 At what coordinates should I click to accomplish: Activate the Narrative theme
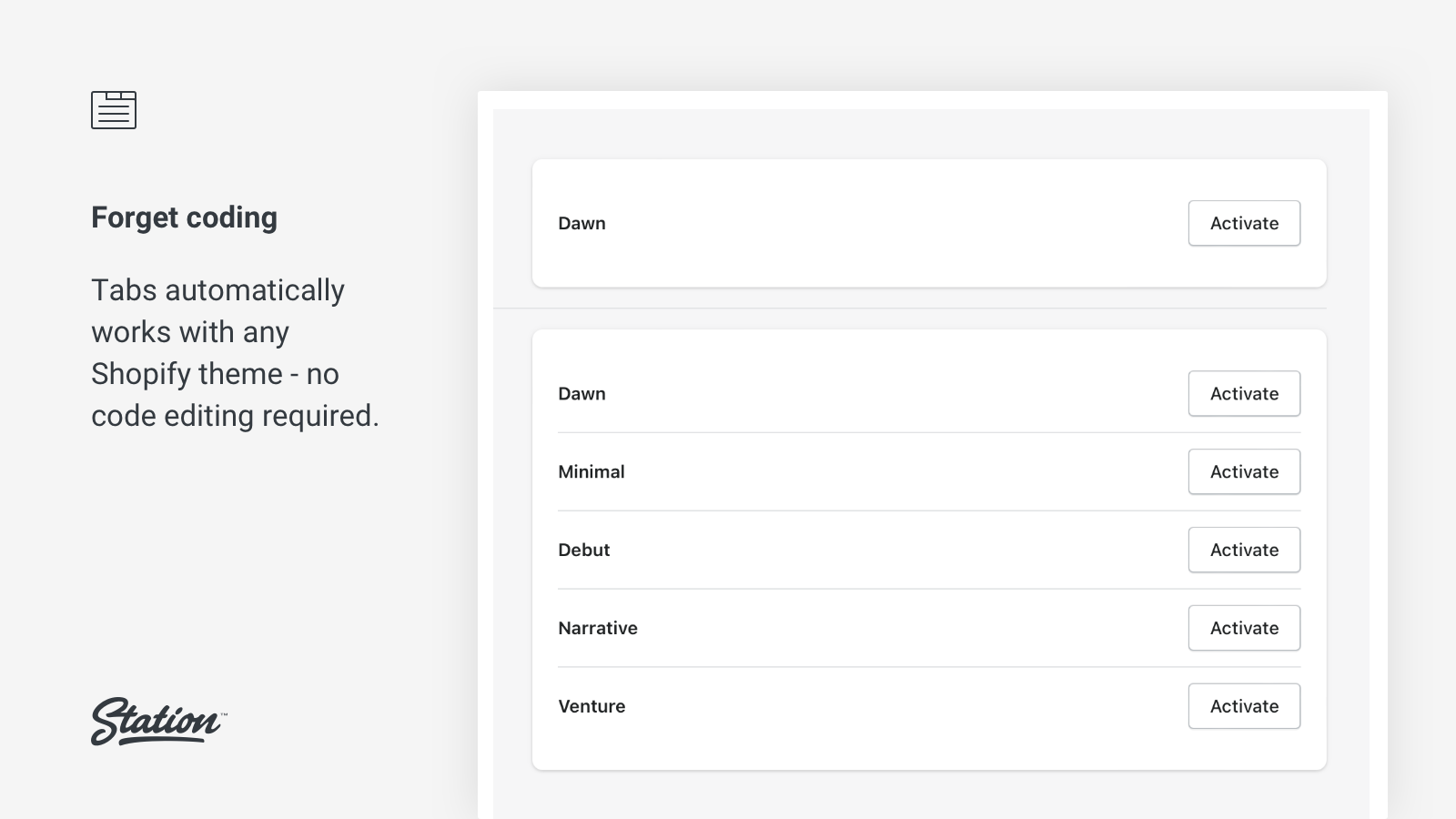tap(1244, 627)
